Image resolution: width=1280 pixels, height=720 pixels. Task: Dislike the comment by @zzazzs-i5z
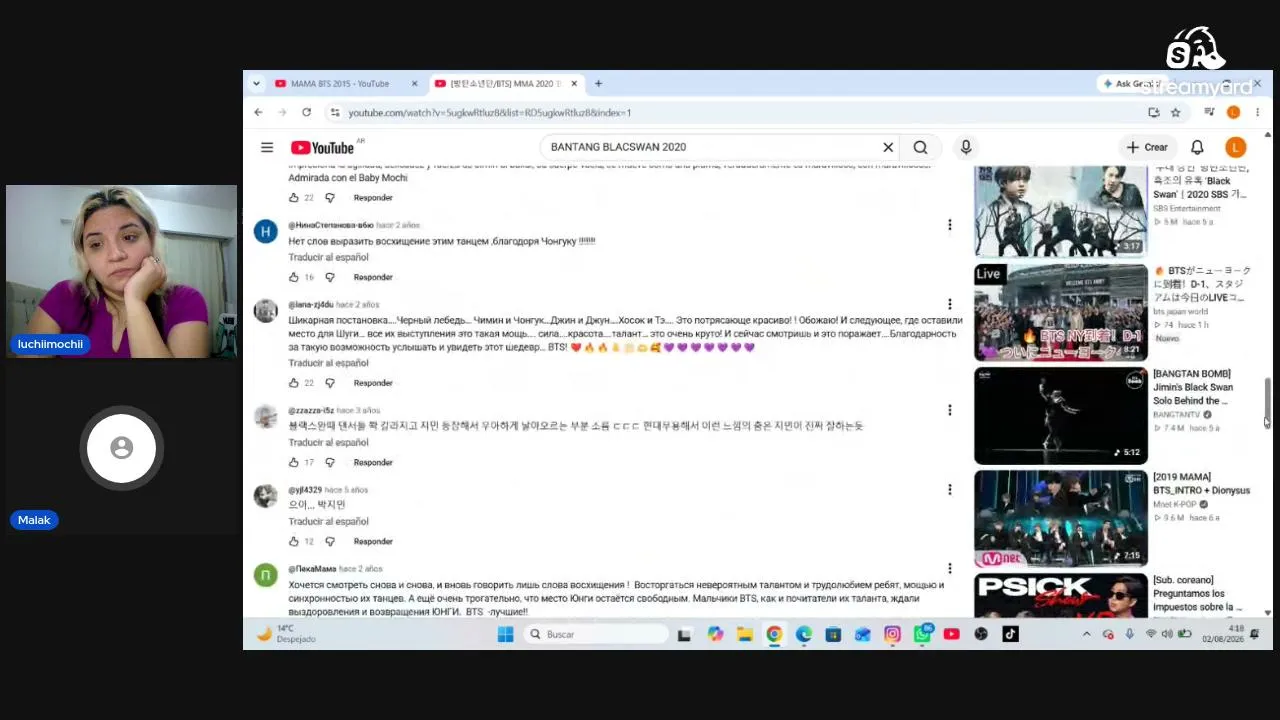pos(330,462)
